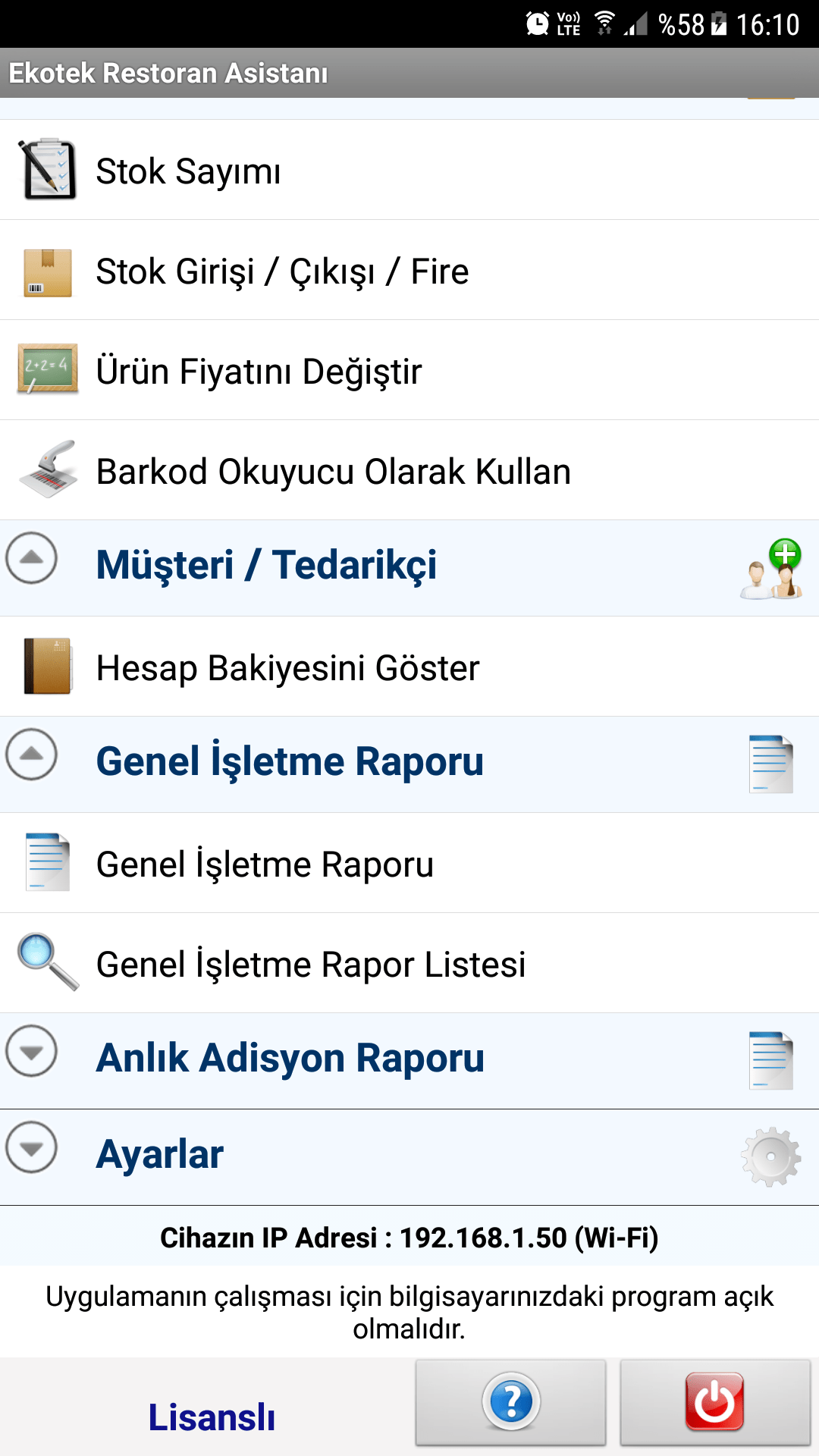The width and height of the screenshot is (819, 1456).
Task: Click the add customer people icon
Action: [x=771, y=569]
